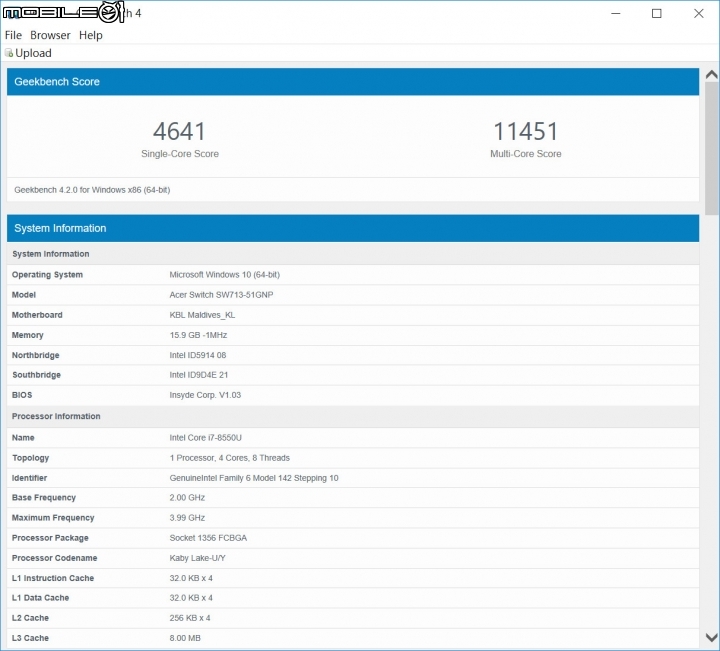Viewport: 720px width, 651px height.
Task: Click GenuineIntel Family 6 Model 142 identifier
Action: click(253, 478)
